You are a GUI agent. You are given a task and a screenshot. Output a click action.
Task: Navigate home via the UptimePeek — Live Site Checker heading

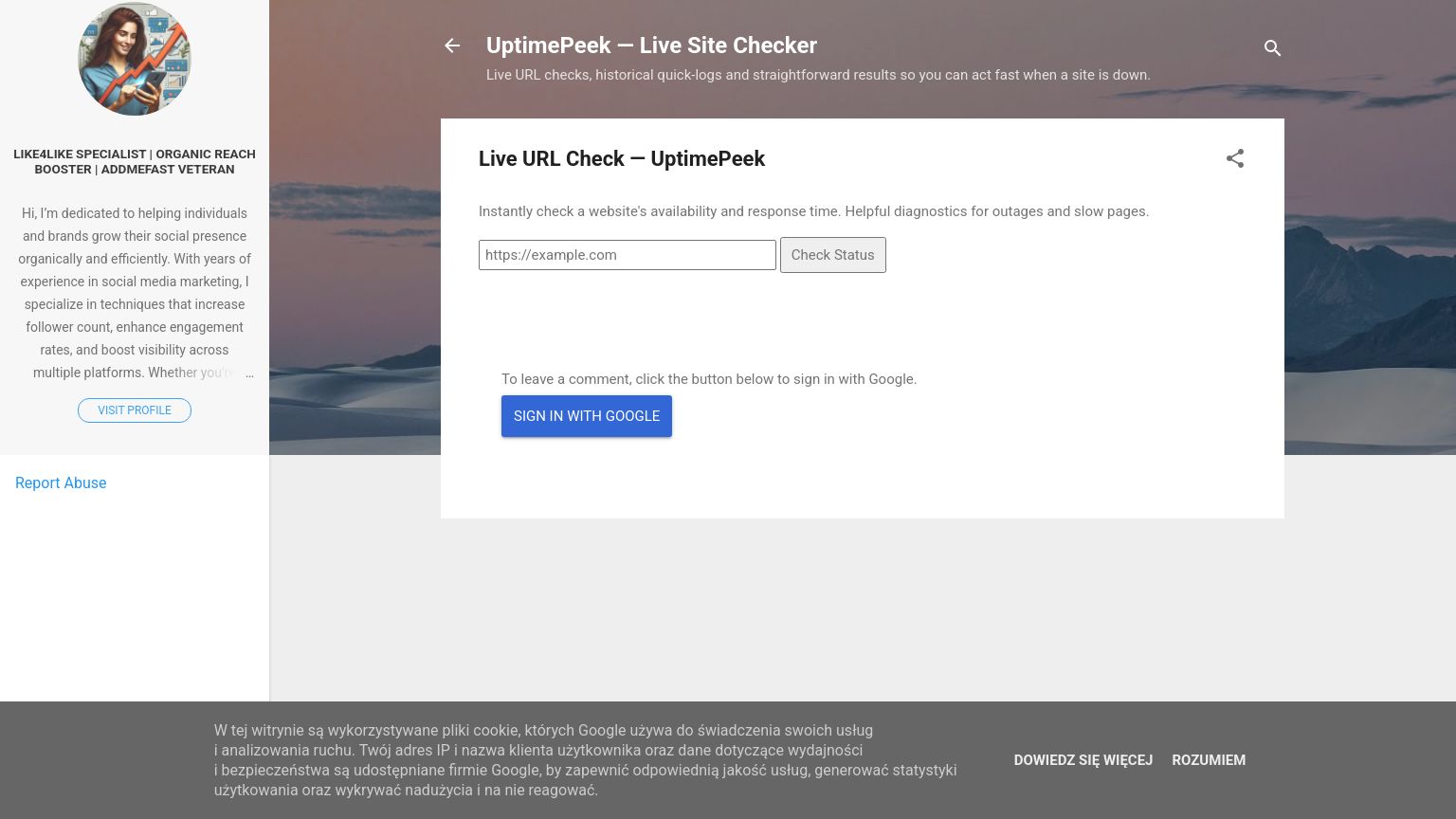point(651,45)
